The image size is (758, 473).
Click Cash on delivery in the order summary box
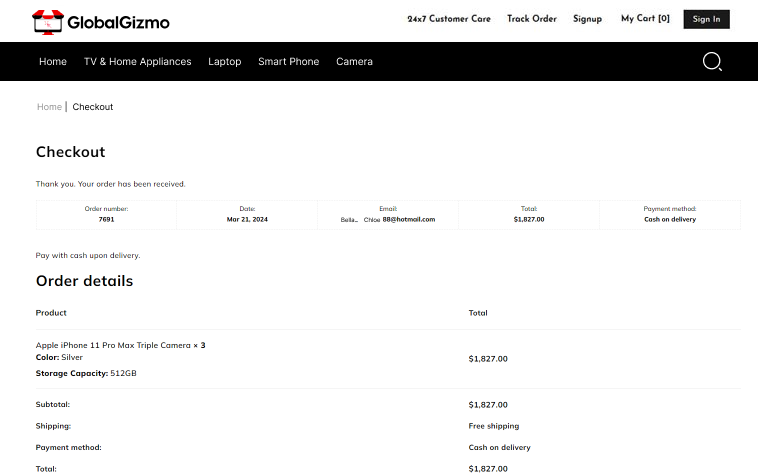point(669,219)
